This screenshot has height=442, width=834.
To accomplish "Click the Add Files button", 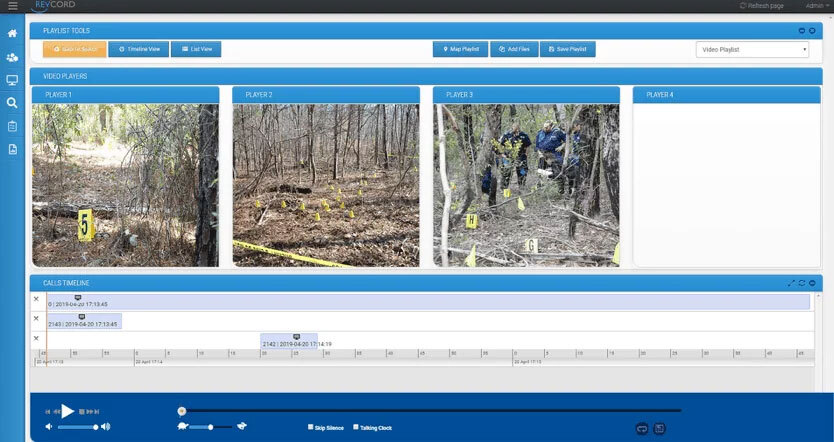I will coord(512,49).
